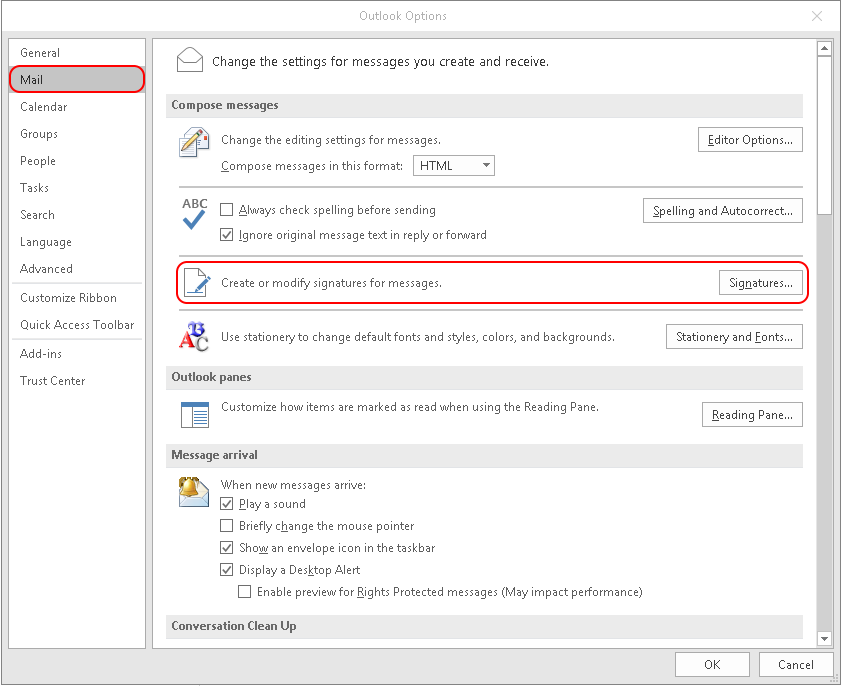Click the scrollbar up arrow
The width and height of the screenshot is (842, 686).
[x=824, y=48]
